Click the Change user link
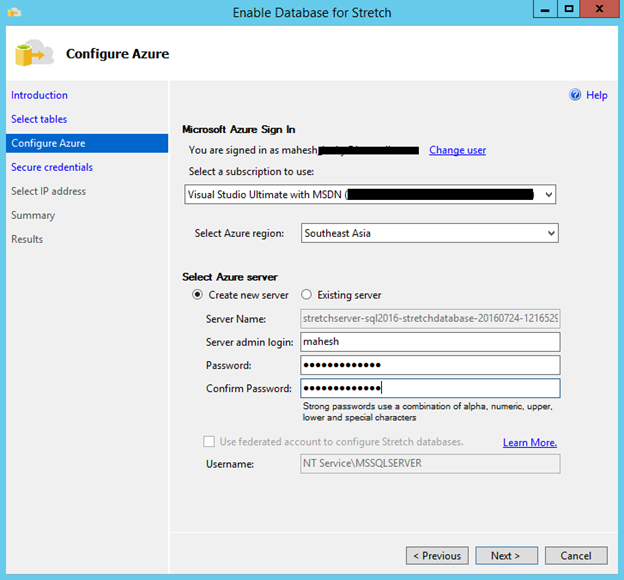The width and height of the screenshot is (624, 580). [457, 150]
